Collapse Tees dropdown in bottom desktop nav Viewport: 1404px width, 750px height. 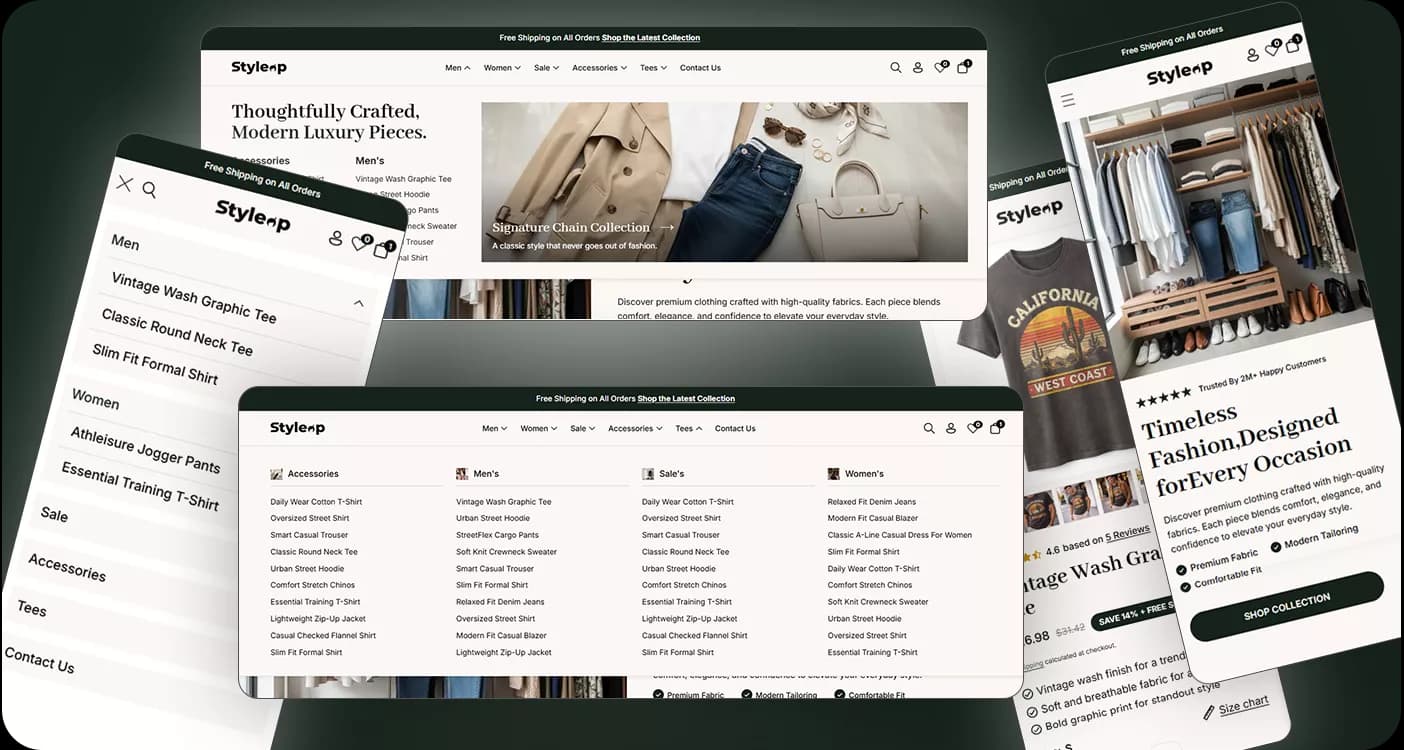(x=689, y=428)
